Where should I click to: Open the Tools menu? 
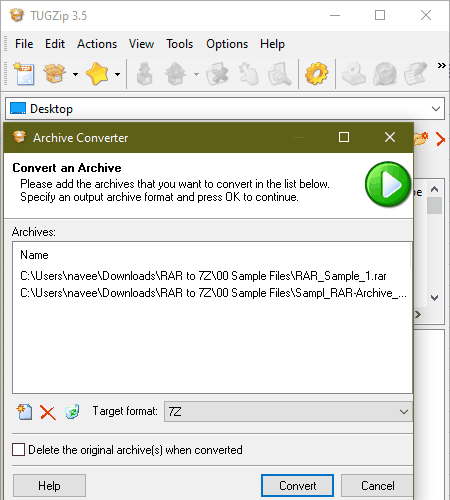coord(180,44)
